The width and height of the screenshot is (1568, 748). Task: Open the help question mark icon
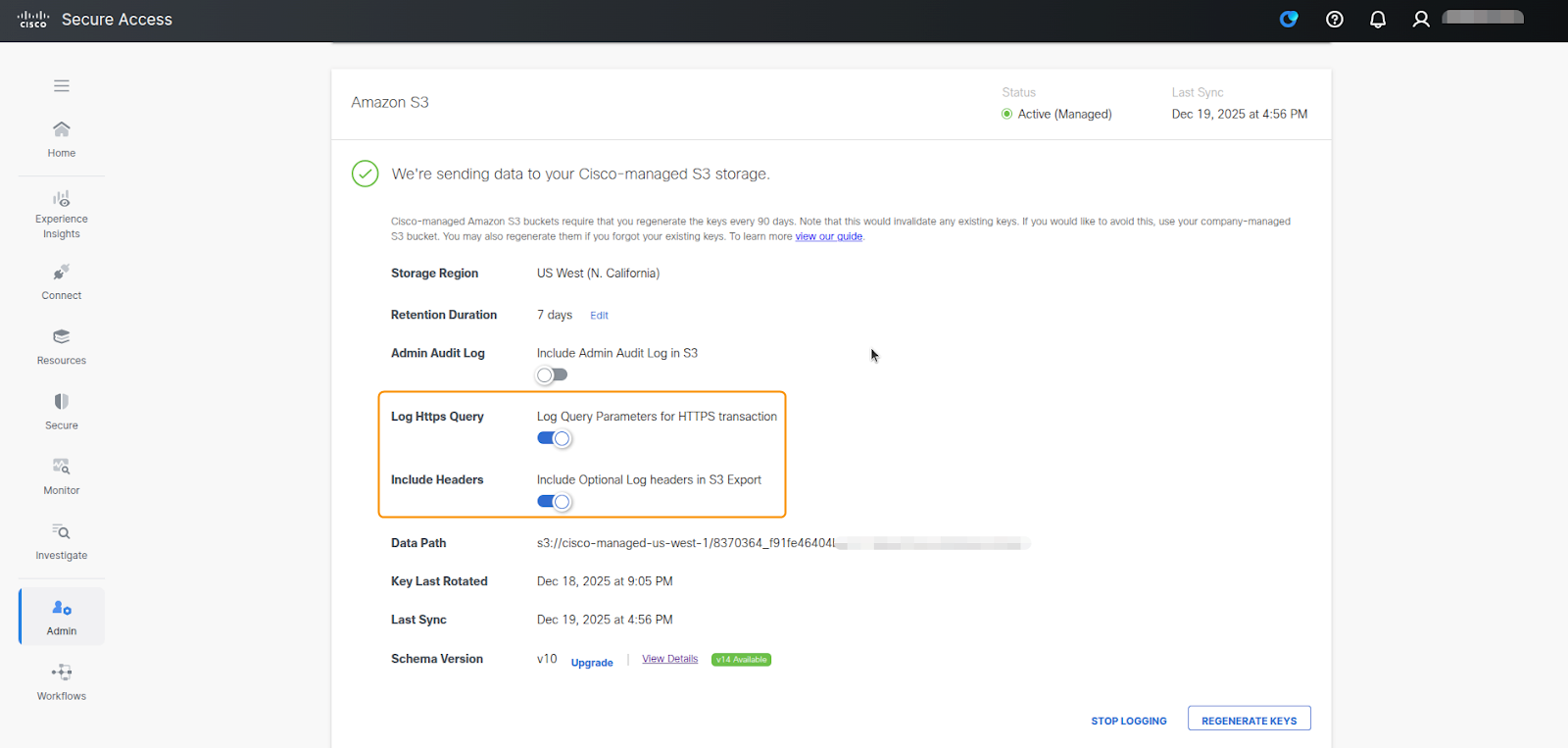click(1334, 20)
